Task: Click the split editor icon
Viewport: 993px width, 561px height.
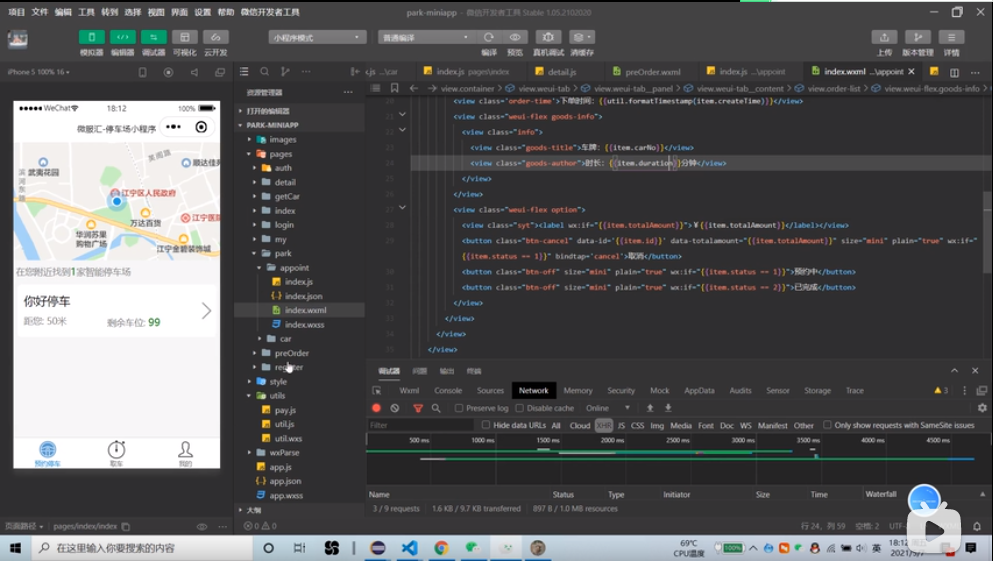Action: 954,72
